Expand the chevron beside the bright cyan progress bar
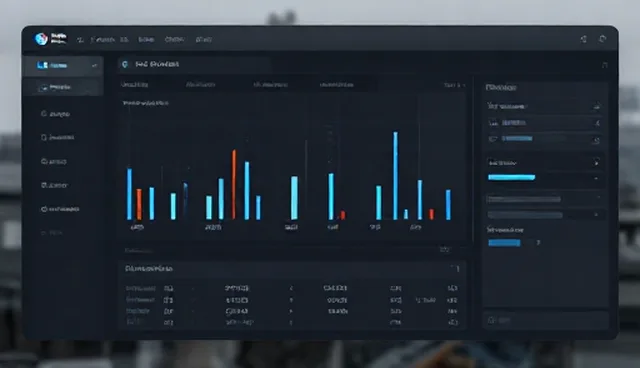Screen dimensions: 640x368 click(596, 178)
